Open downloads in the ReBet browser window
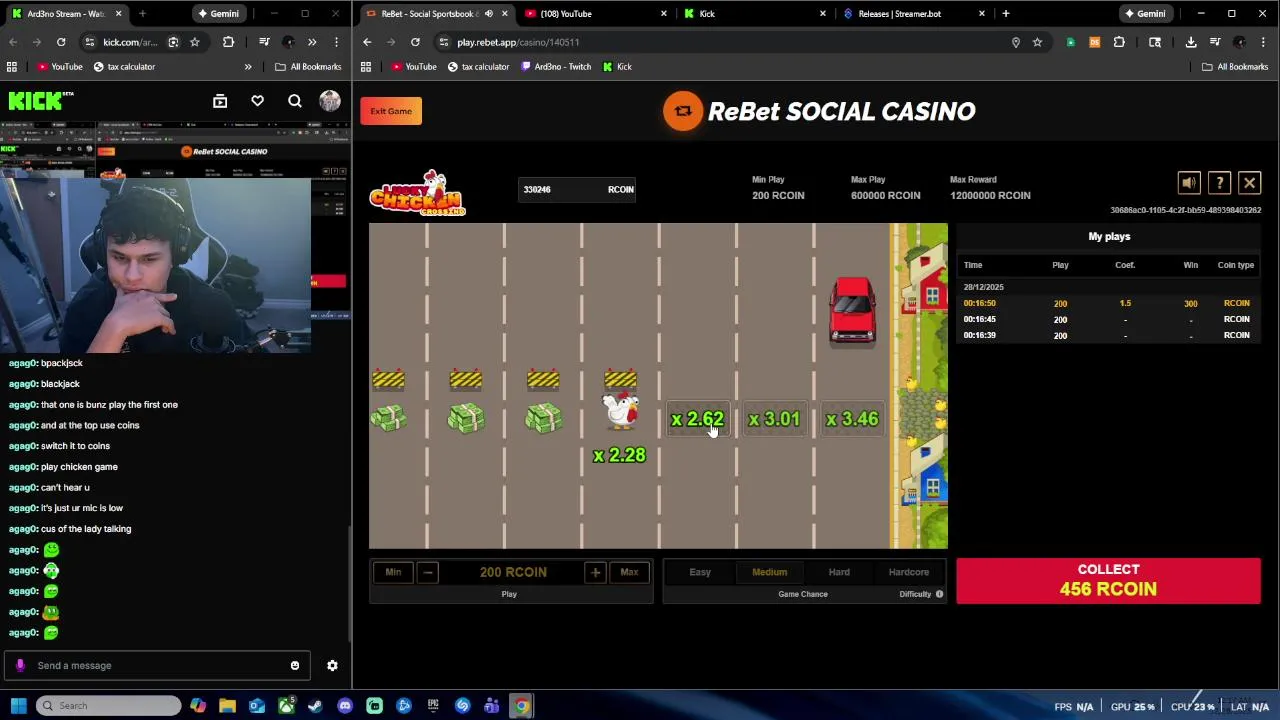 tap(1190, 42)
